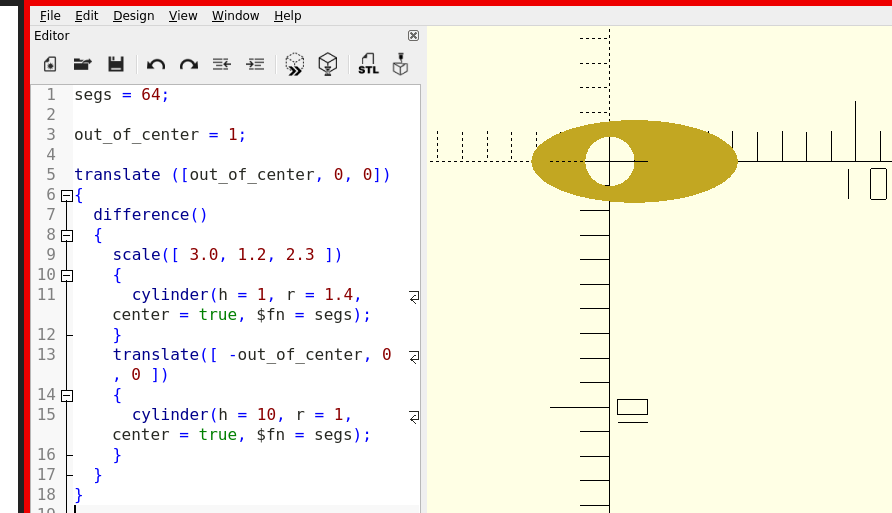The image size is (892, 513).
Task: Collapse the difference block at line 8
Action: (67, 235)
